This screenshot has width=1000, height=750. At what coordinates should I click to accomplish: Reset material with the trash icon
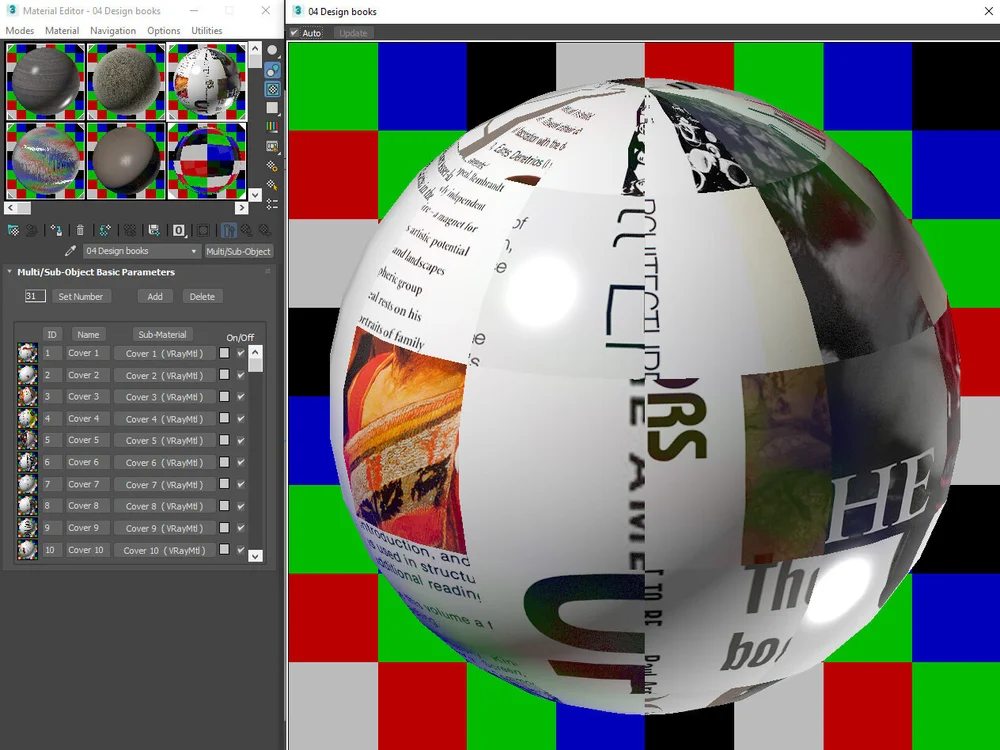(x=80, y=231)
